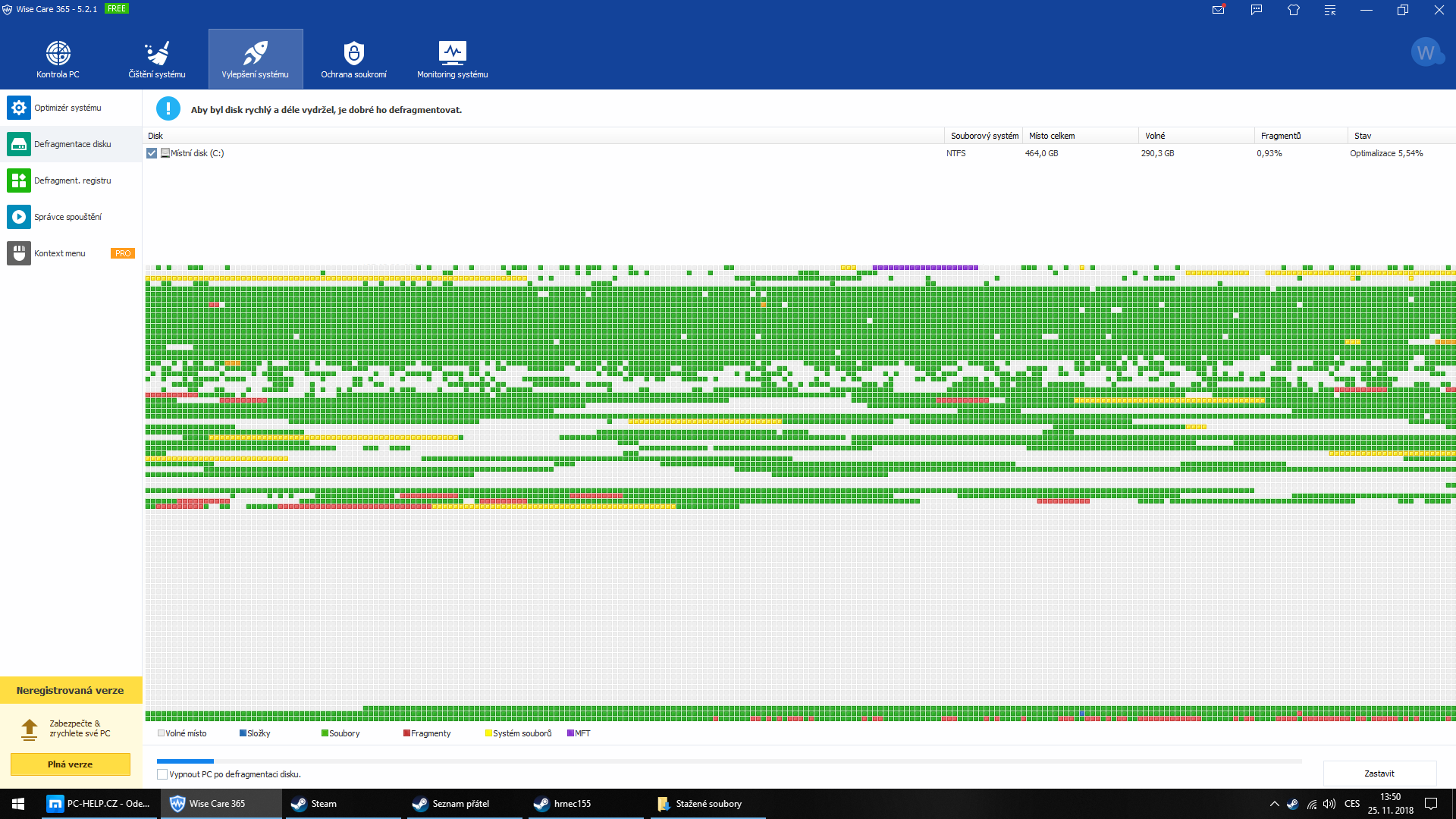Select Defragment. registru in the sidebar
1456x819 pixels.
72,180
